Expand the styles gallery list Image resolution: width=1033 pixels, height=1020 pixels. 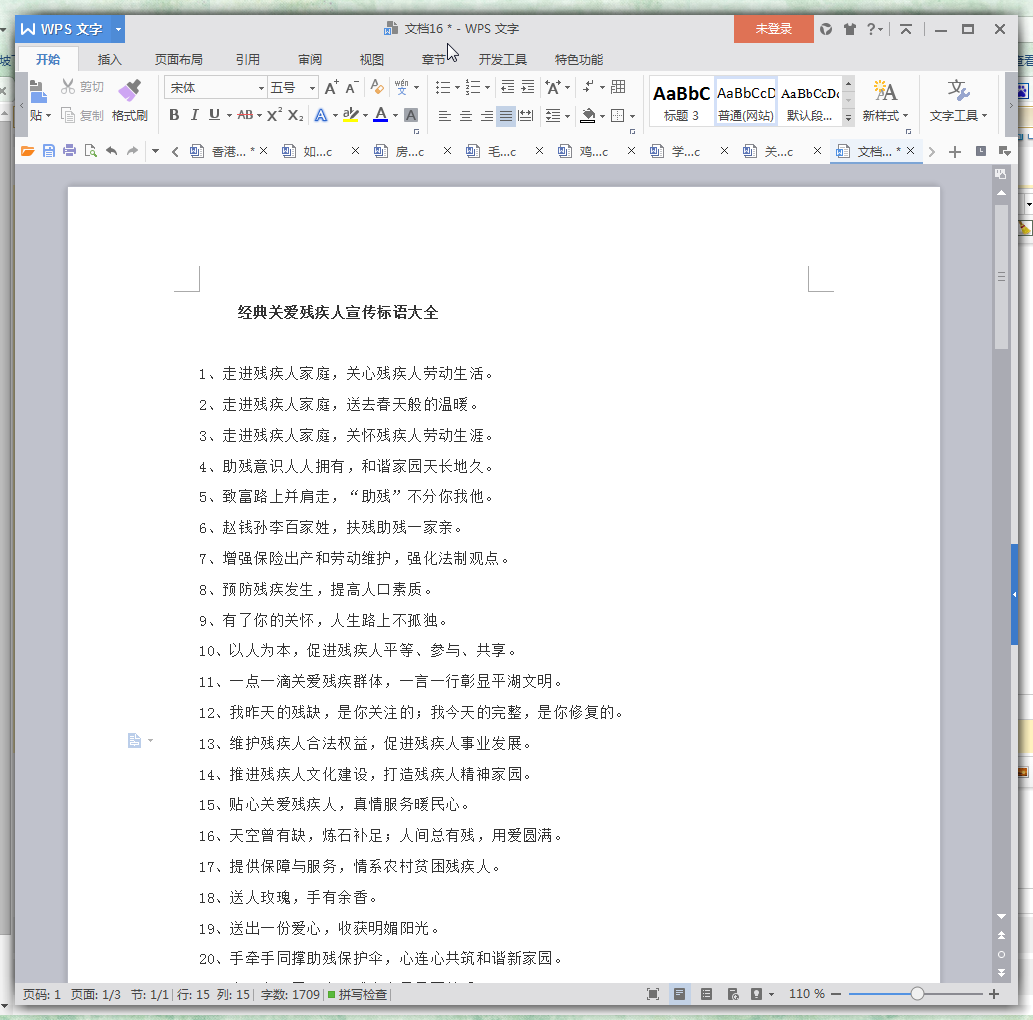point(849,118)
